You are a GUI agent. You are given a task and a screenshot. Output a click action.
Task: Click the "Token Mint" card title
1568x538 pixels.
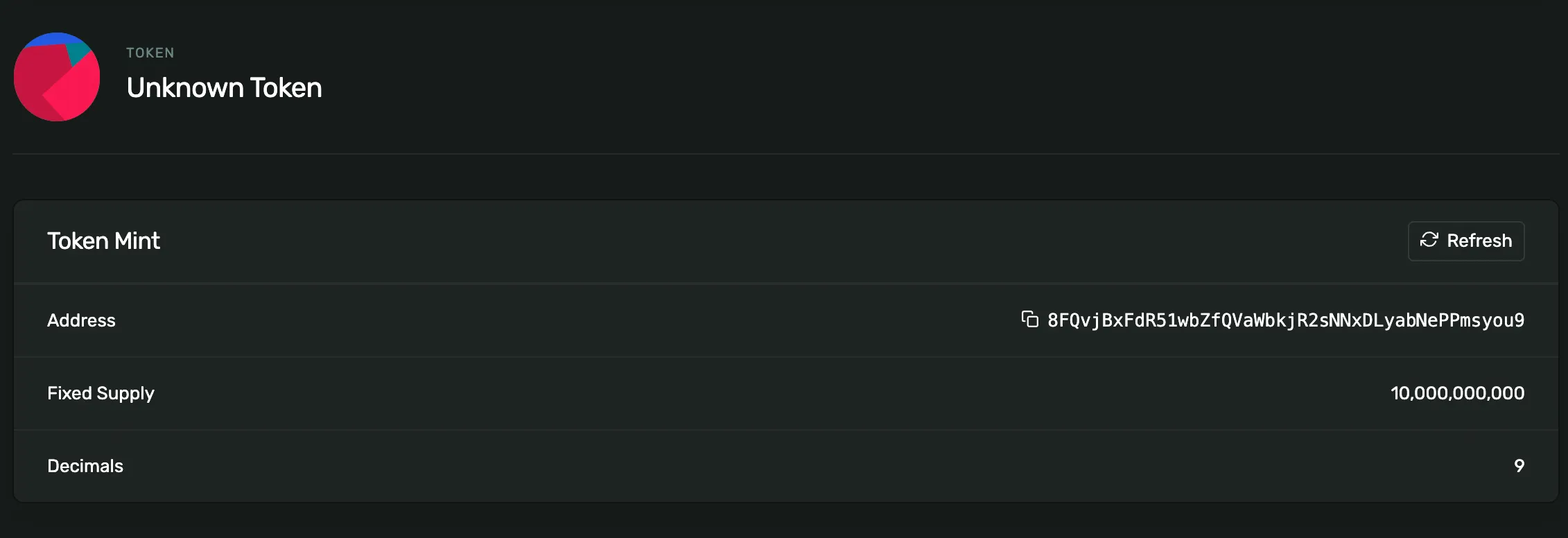(x=103, y=241)
